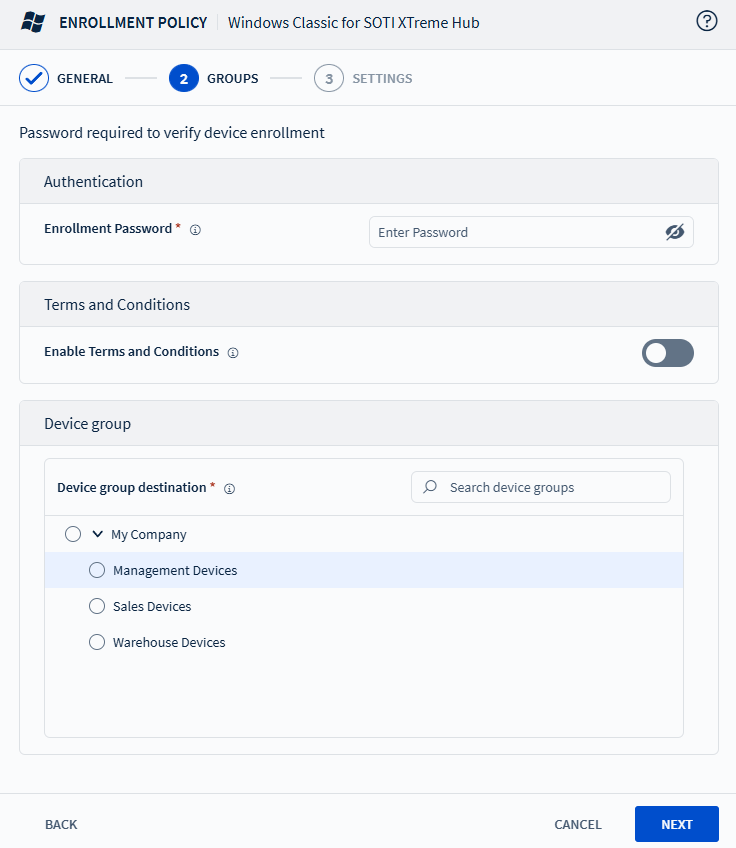Enable the Terms and Conditions toggle

pos(667,353)
